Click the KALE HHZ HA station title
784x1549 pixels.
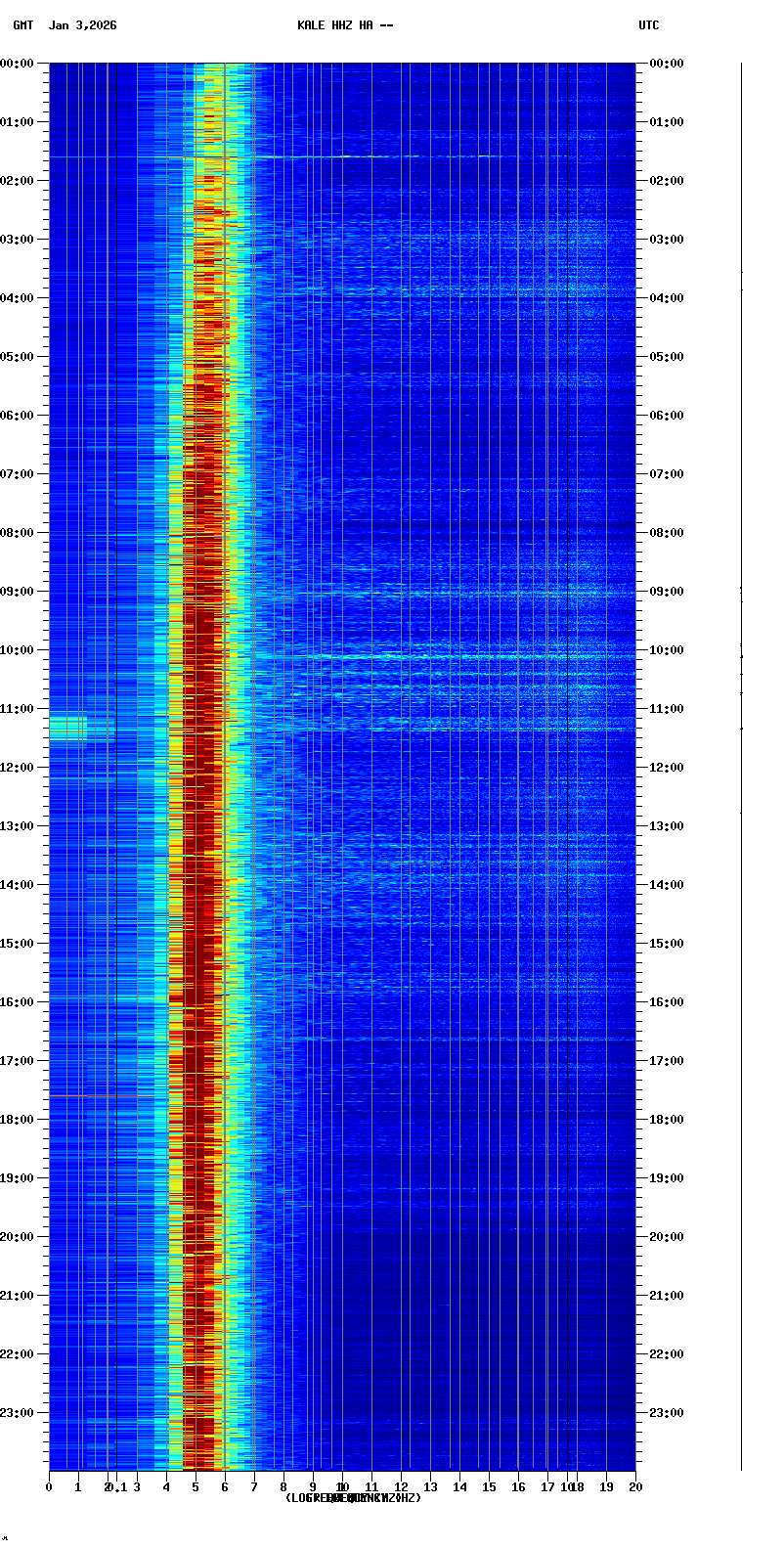tap(345, 25)
